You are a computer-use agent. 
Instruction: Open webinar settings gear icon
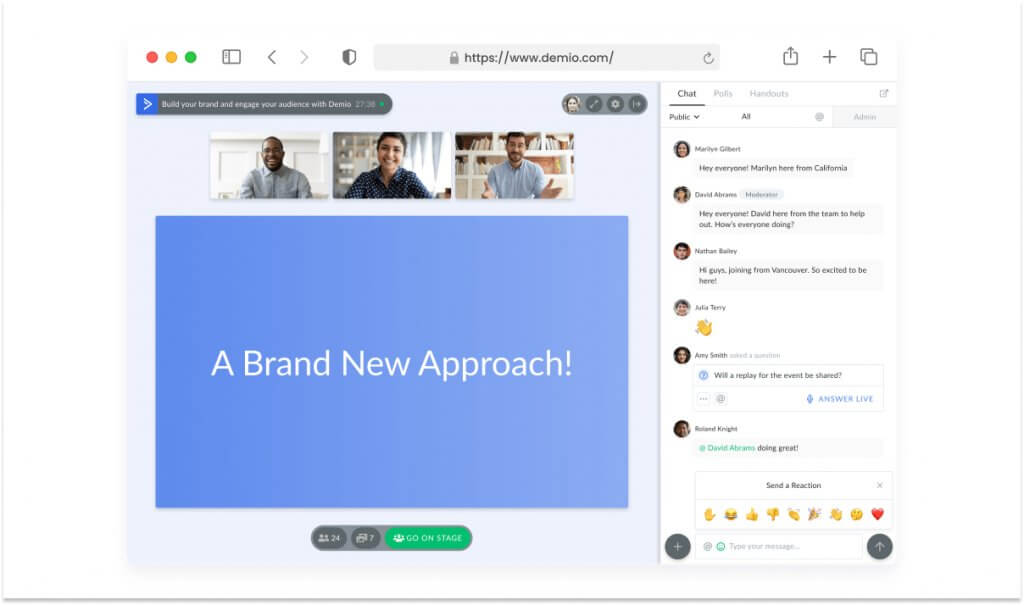pos(615,104)
